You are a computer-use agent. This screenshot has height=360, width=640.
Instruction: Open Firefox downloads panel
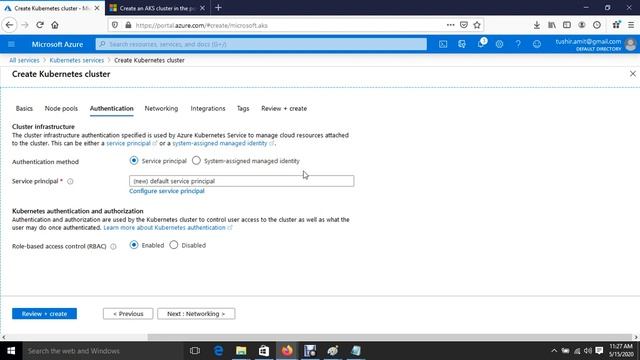tap(537, 25)
